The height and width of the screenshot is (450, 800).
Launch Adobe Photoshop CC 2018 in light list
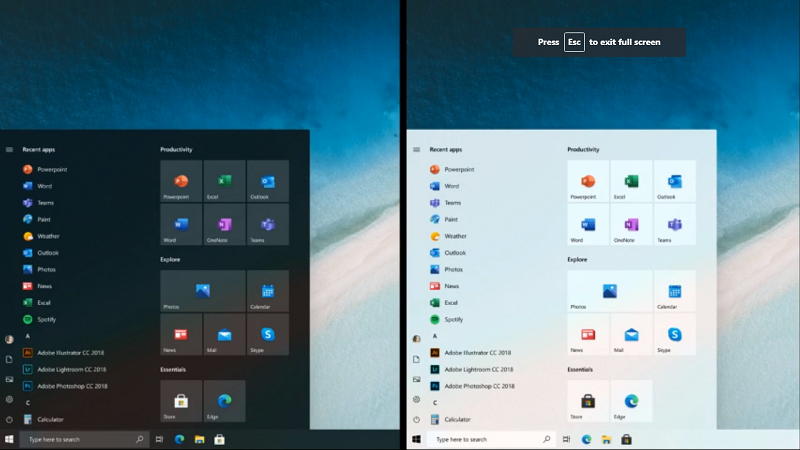coord(472,386)
